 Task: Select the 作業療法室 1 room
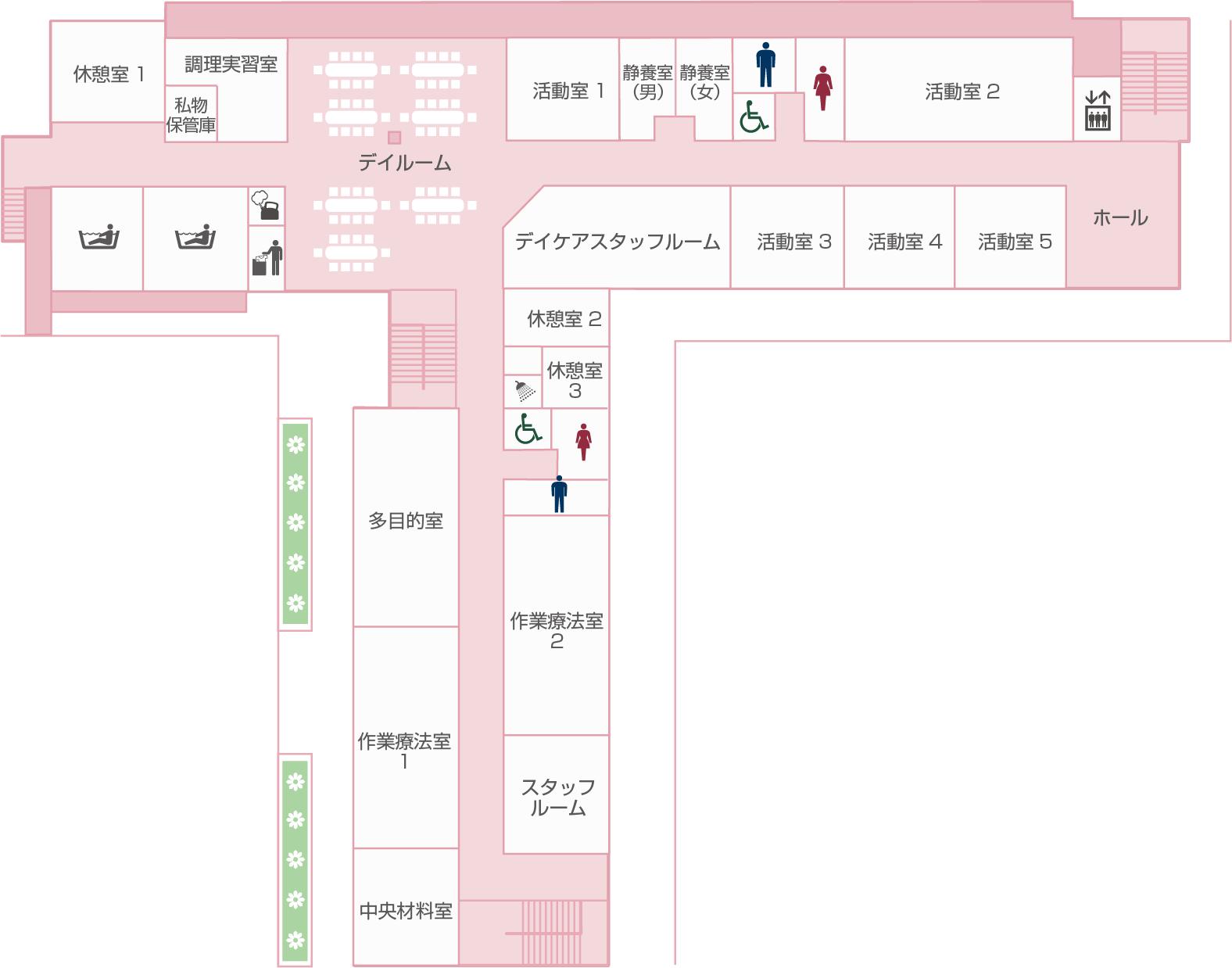tap(406, 739)
